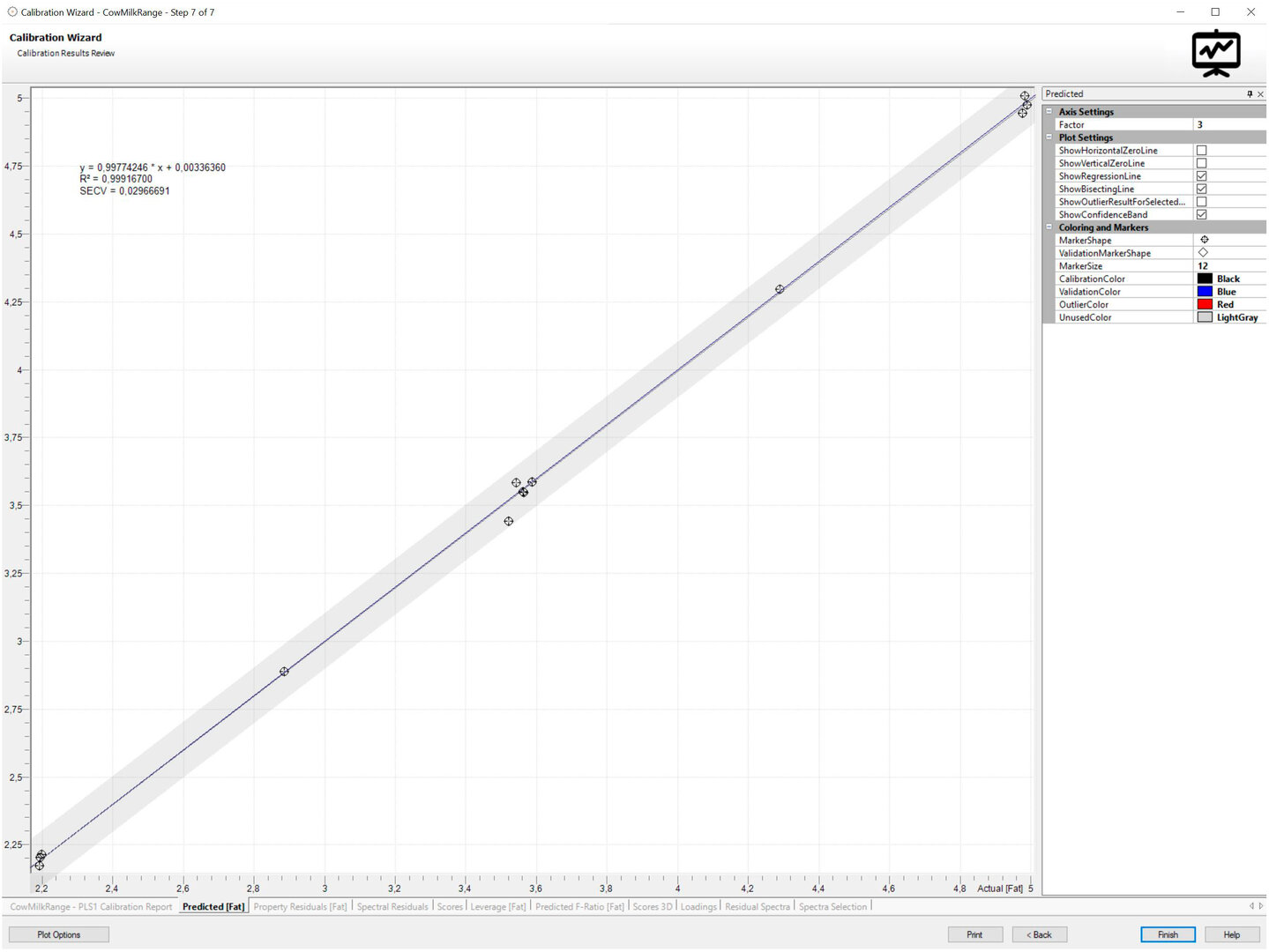This screenshot has height=952, width=1269.
Task: Click the MarkerShape crosshair symbol
Action: 1204,240
